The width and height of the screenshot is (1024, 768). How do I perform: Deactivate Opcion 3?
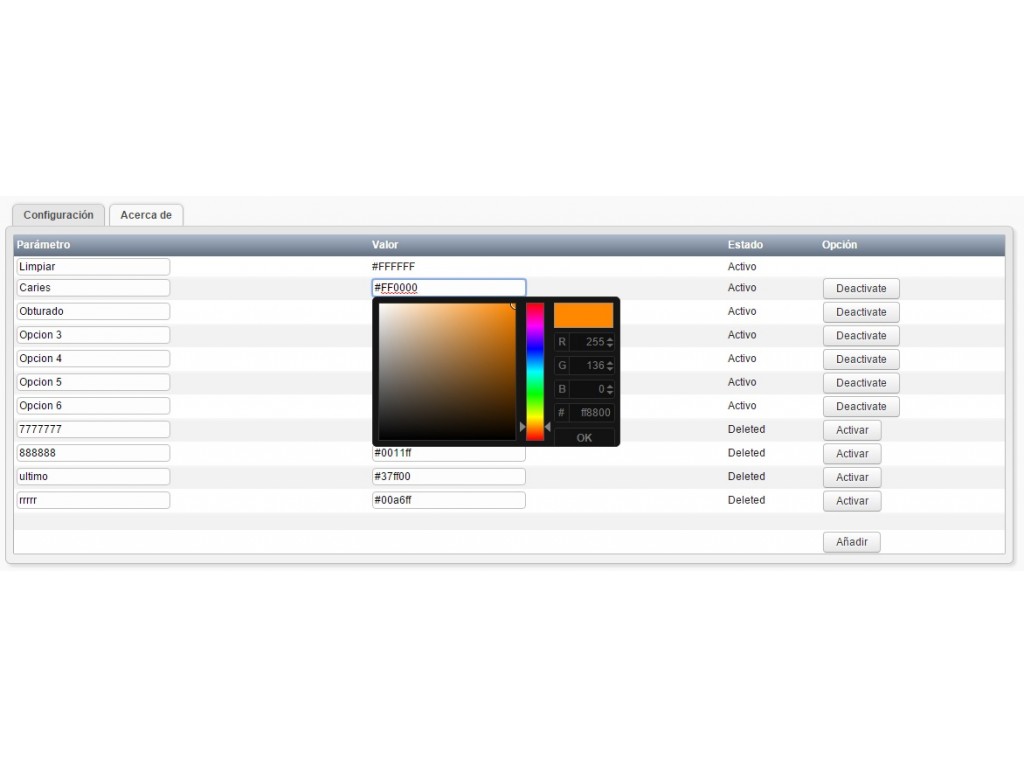[861, 335]
